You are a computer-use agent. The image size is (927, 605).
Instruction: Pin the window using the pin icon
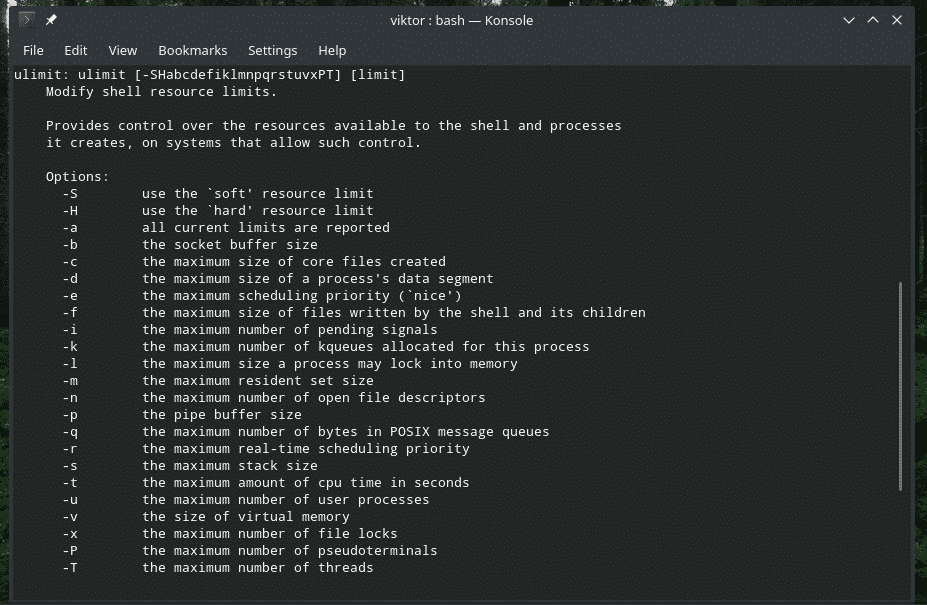(x=51, y=20)
